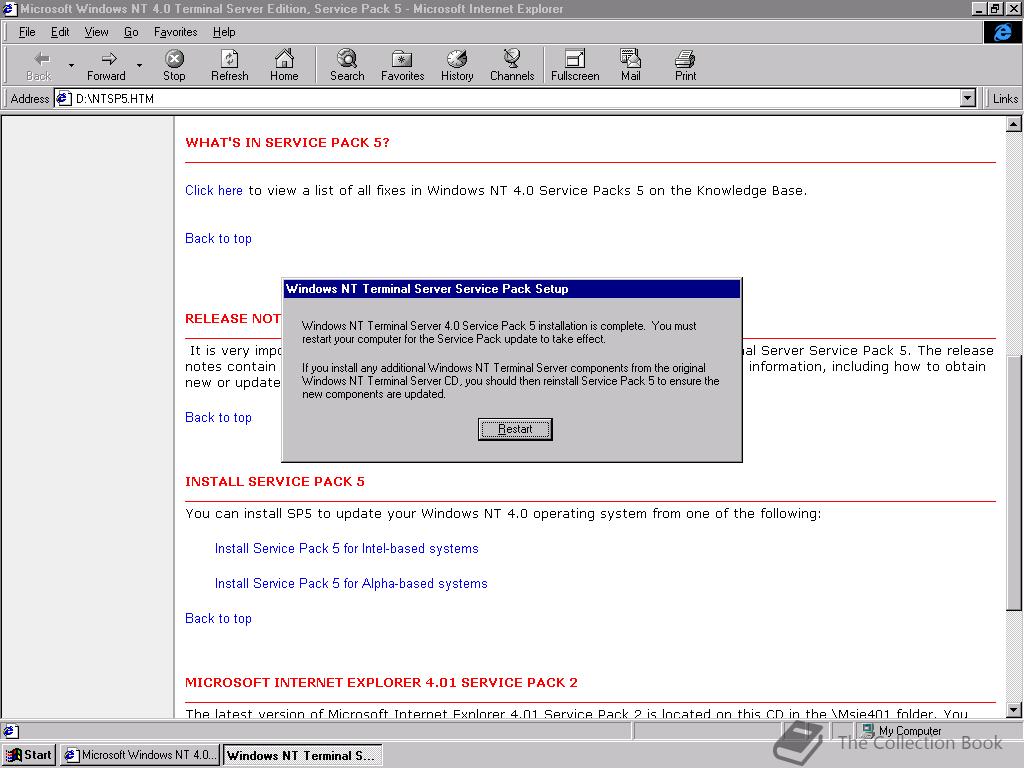
Task: Open the Address bar dropdown arrow
Action: 968,99
